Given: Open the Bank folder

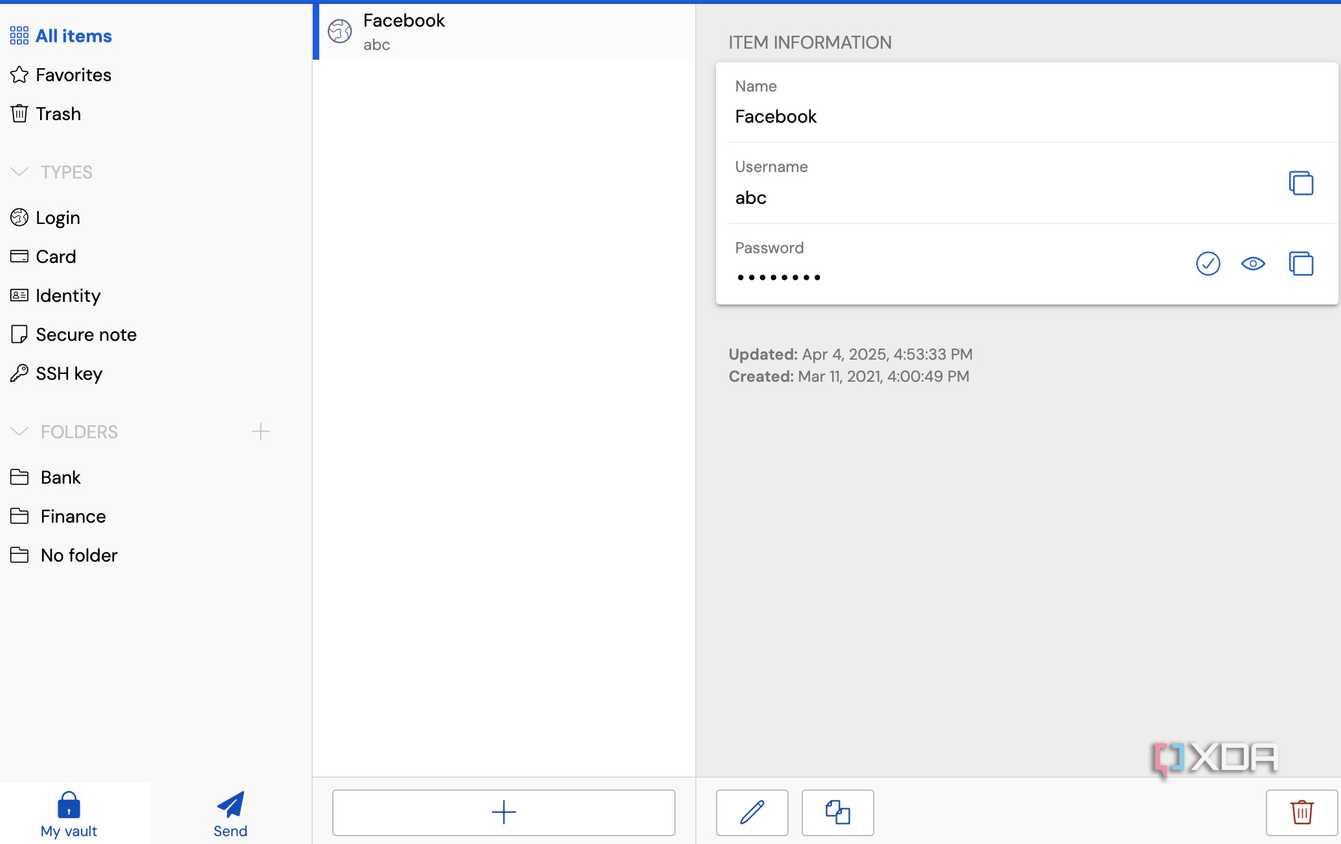Looking at the screenshot, I should (45, 478).
